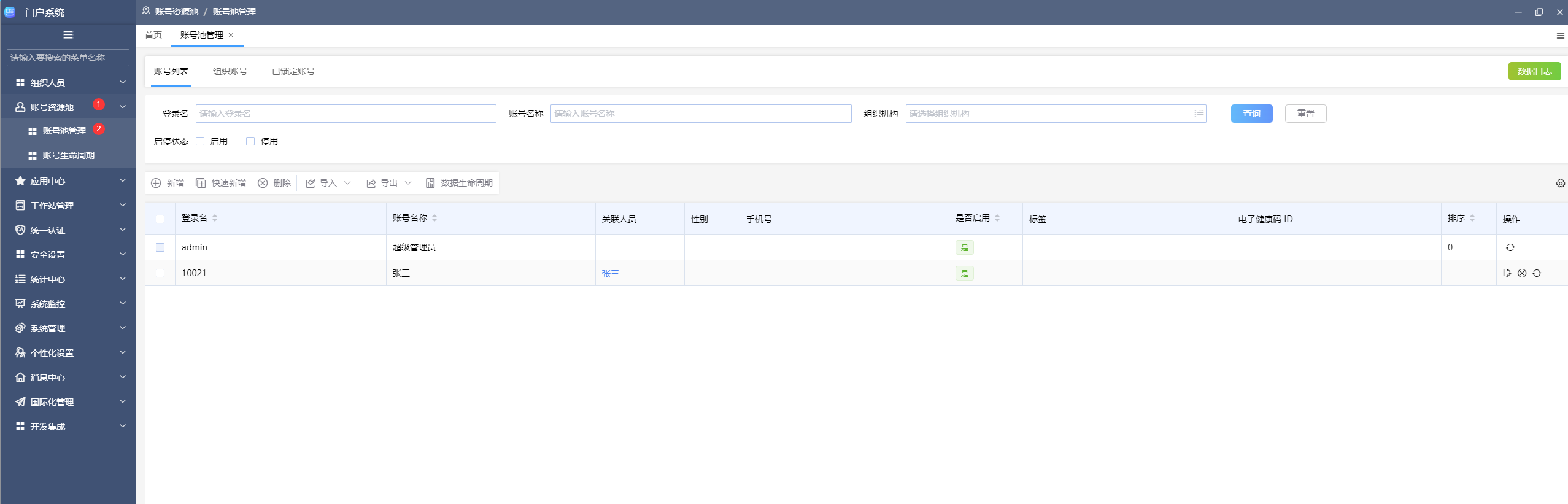Expand 开发集成 chevron

123,426
